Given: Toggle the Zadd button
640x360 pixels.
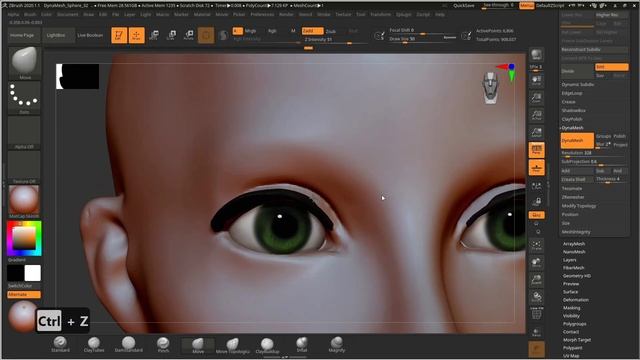Looking at the screenshot, I should tap(313, 31).
